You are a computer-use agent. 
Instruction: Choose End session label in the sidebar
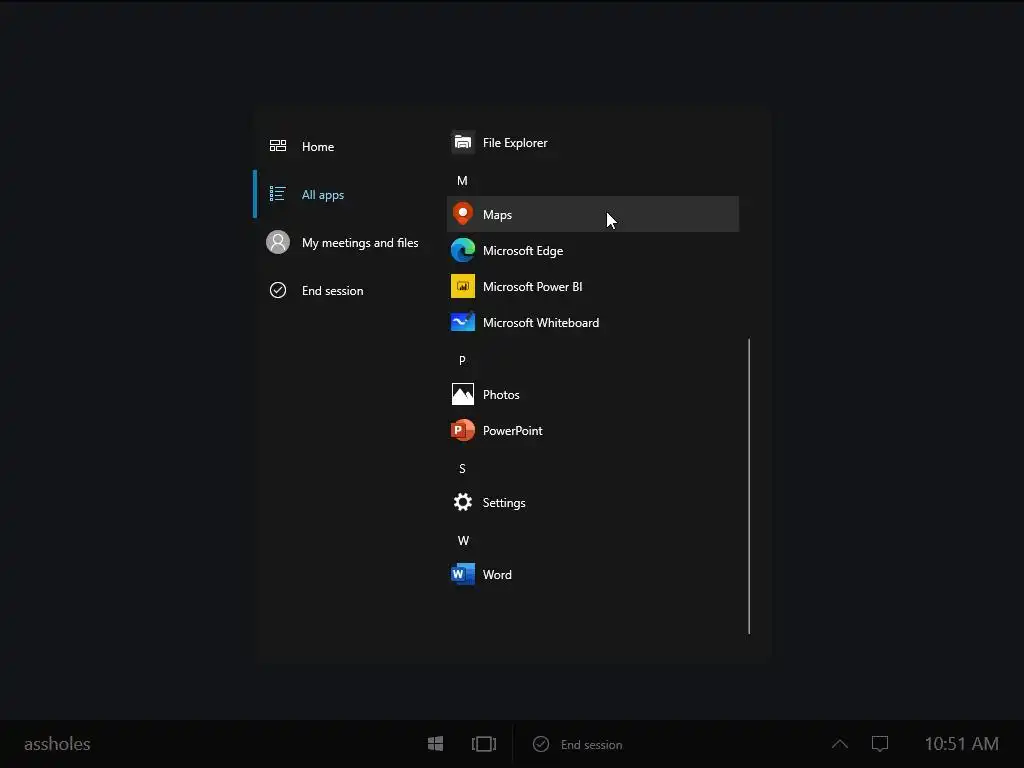[332, 291]
